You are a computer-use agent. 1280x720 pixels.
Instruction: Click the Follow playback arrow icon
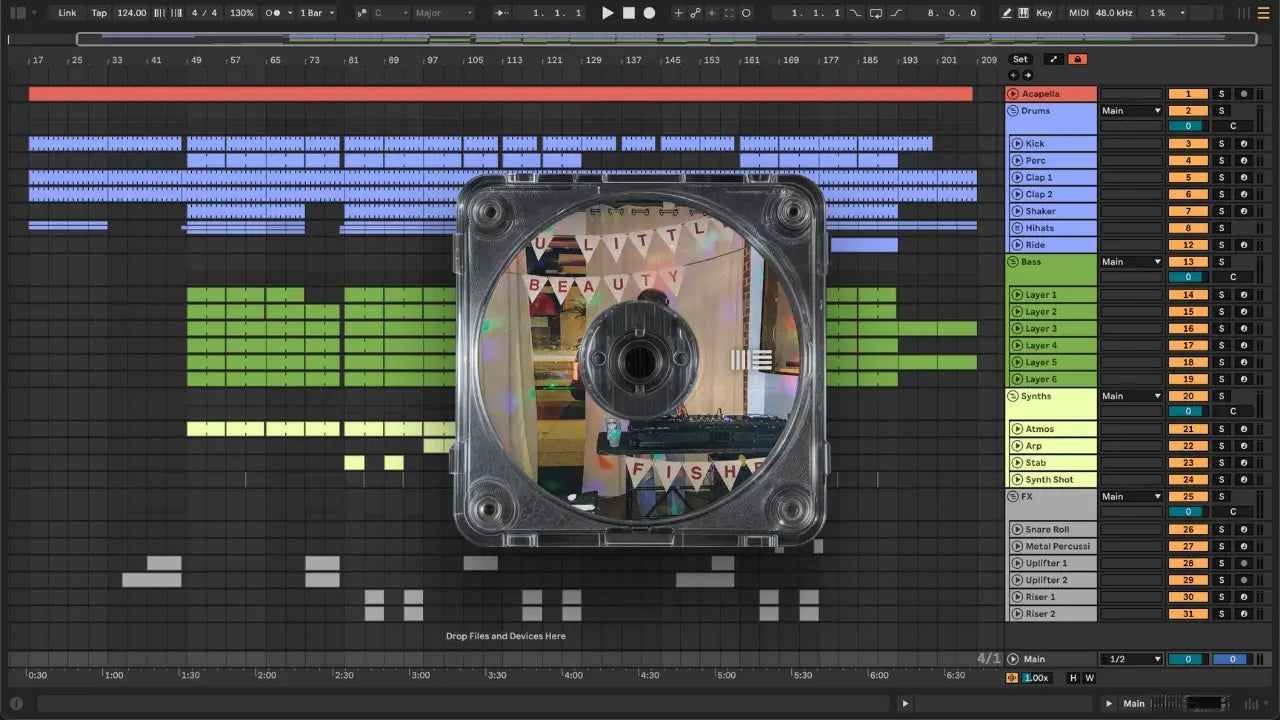[x=502, y=13]
